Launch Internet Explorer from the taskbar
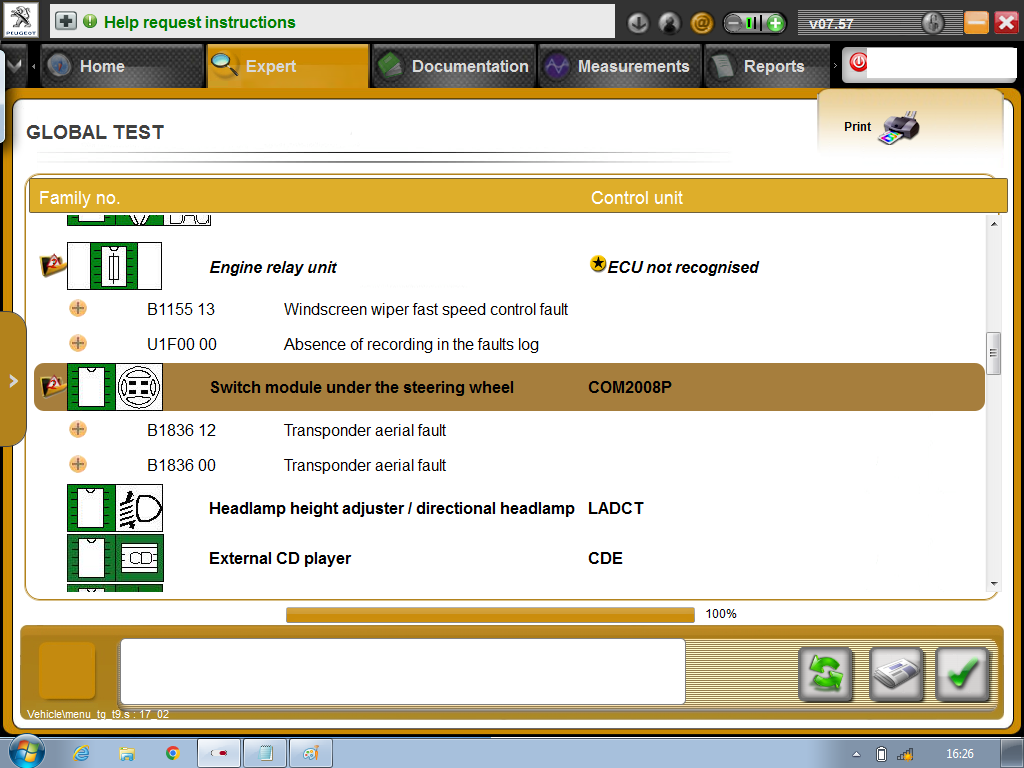The width and height of the screenshot is (1024, 768). (81, 754)
